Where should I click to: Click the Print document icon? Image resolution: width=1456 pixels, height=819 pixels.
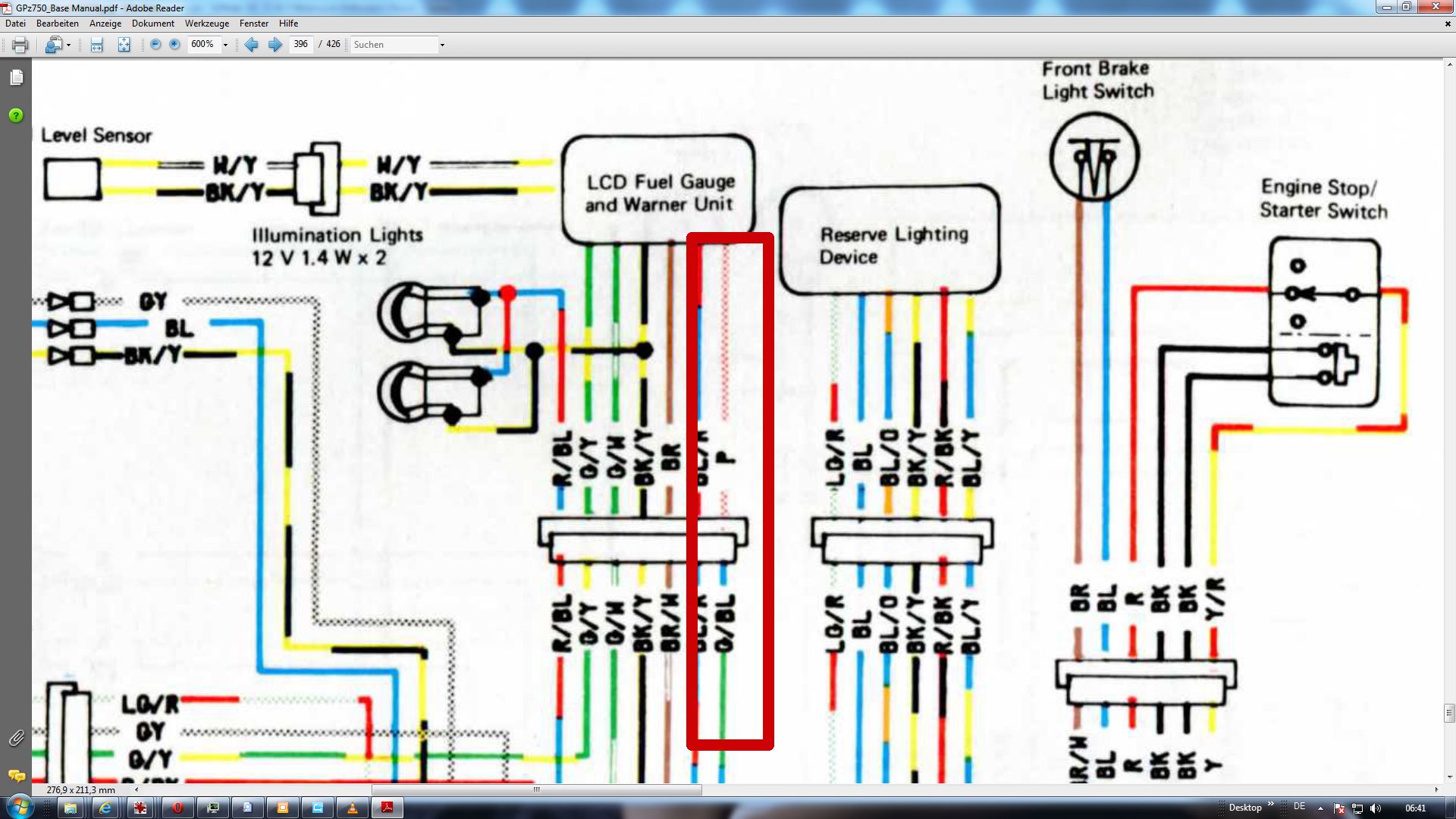pos(20,43)
